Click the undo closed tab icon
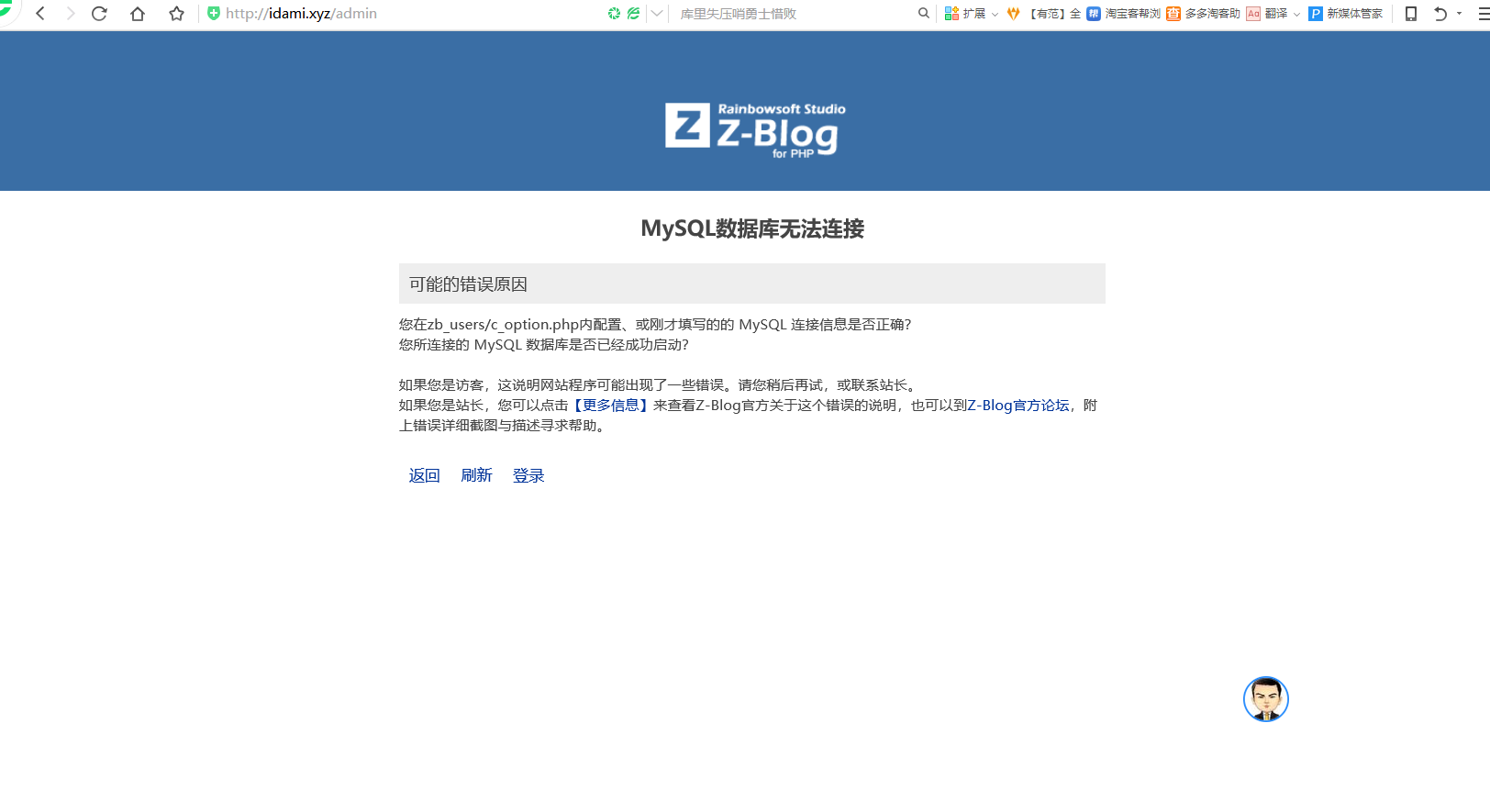This screenshot has height=812, width=1490. (x=1440, y=14)
